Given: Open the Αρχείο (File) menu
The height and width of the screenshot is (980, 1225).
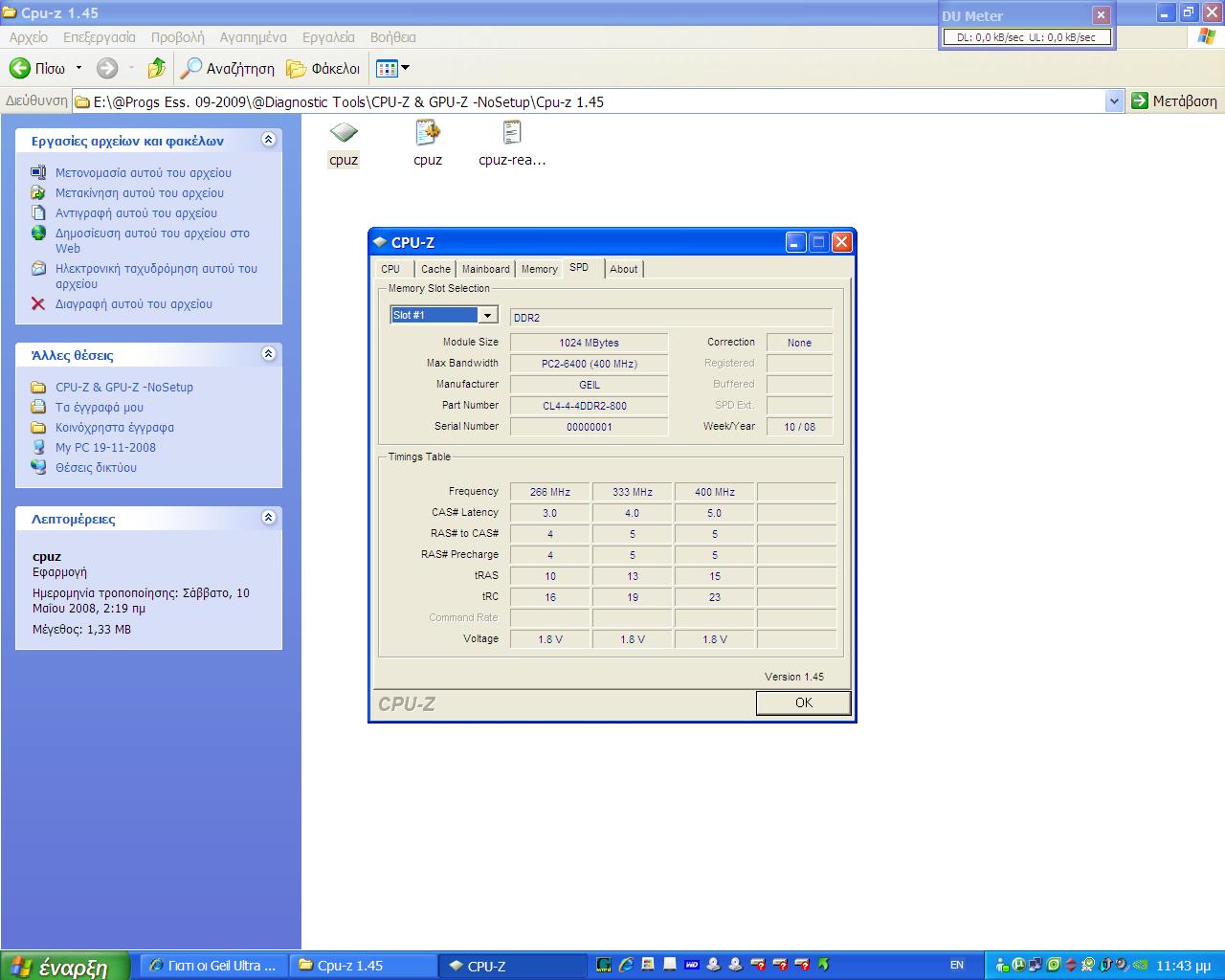Looking at the screenshot, I should coord(29,37).
